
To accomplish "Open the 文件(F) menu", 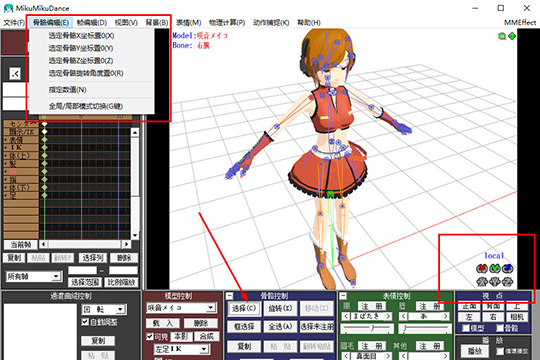I will (14, 23).
